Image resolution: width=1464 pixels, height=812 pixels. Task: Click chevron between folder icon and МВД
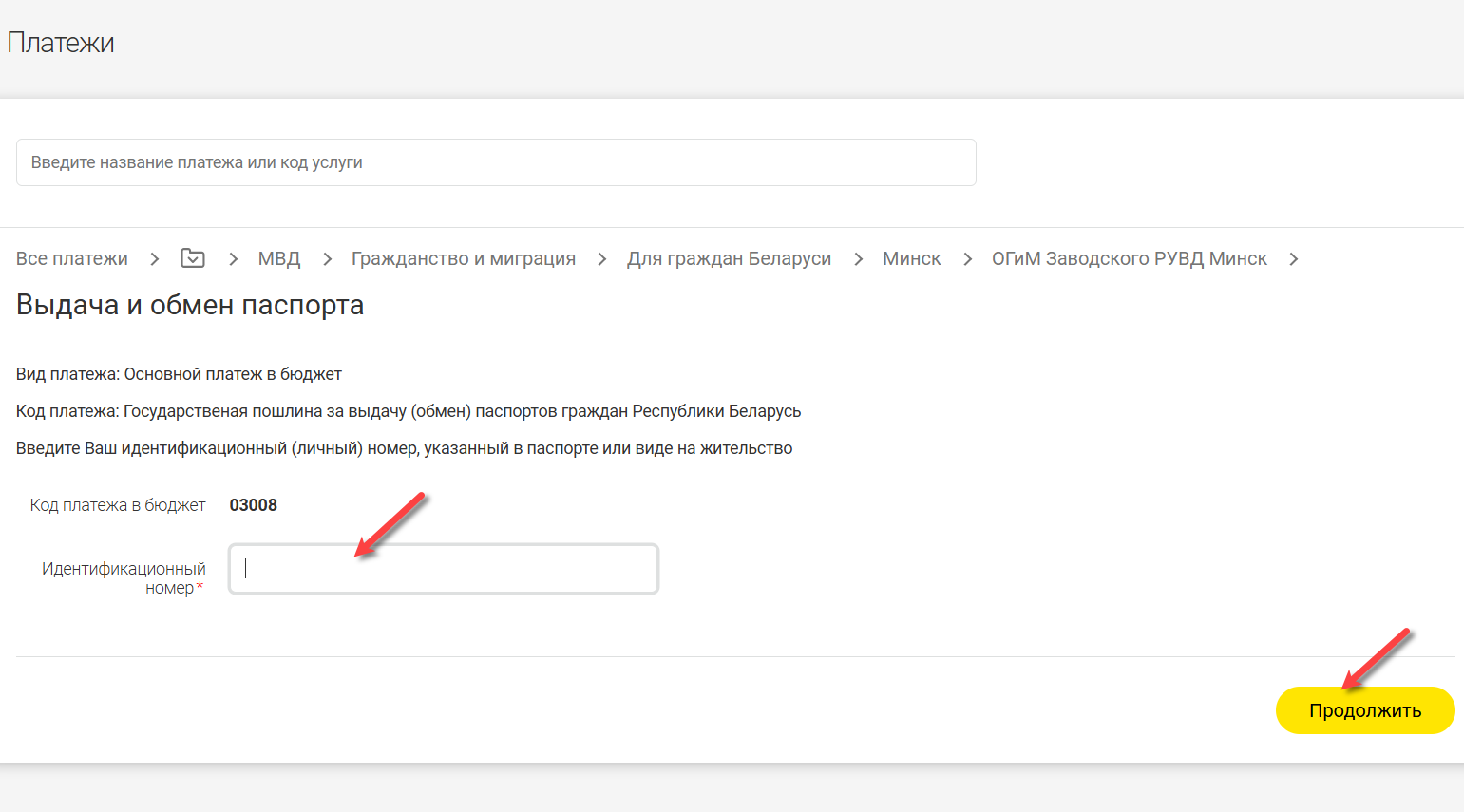pyautogui.click(x=233, y=259)
